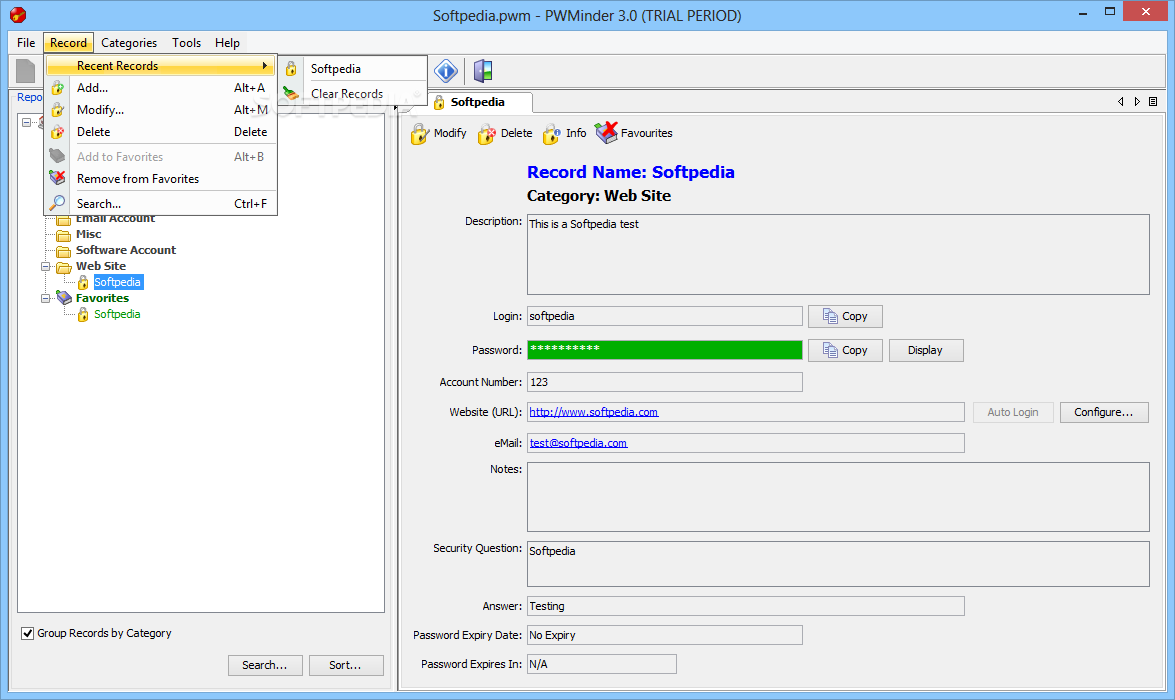Open the Tools menu
The width and height of the screenshot is (1175, 700).
tap(187, 43)
